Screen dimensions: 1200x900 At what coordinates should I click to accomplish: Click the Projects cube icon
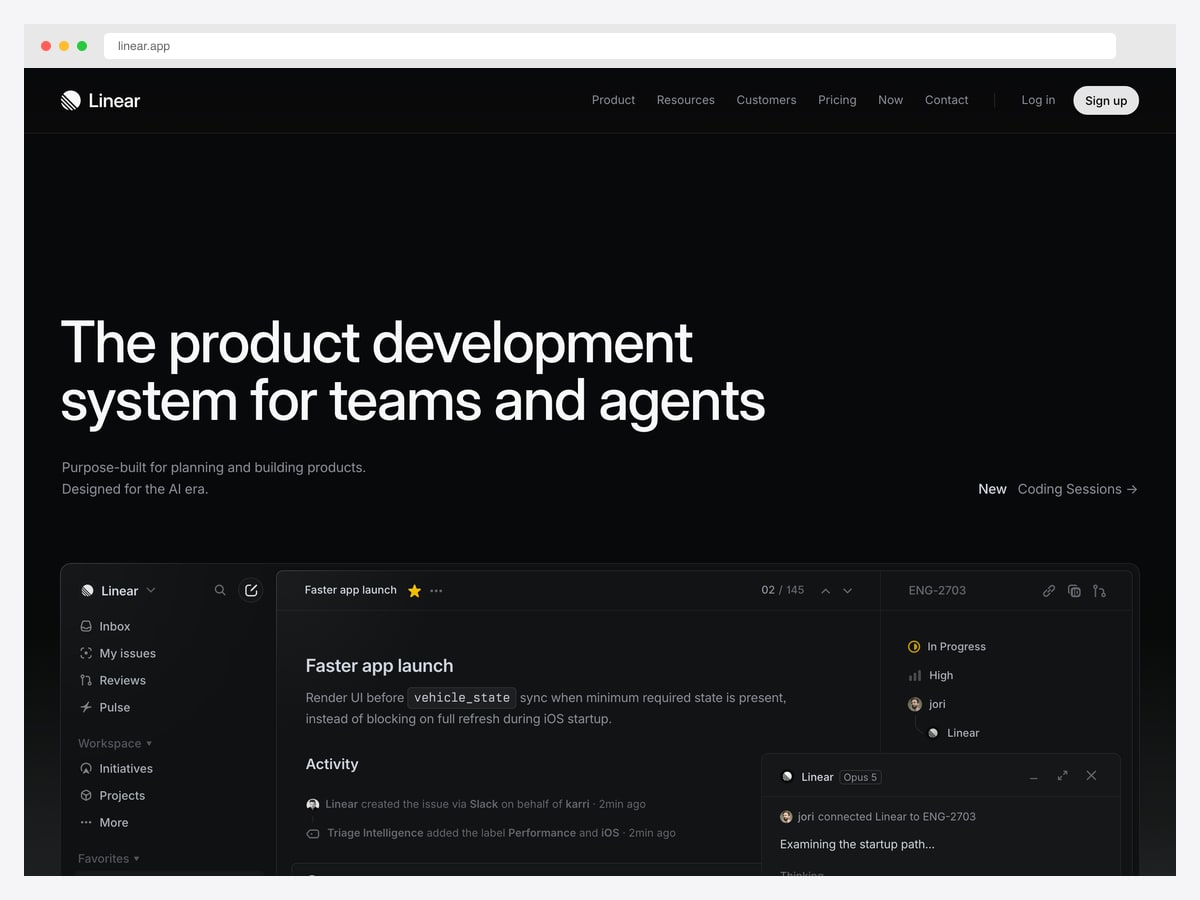click(x=86, y=796)
